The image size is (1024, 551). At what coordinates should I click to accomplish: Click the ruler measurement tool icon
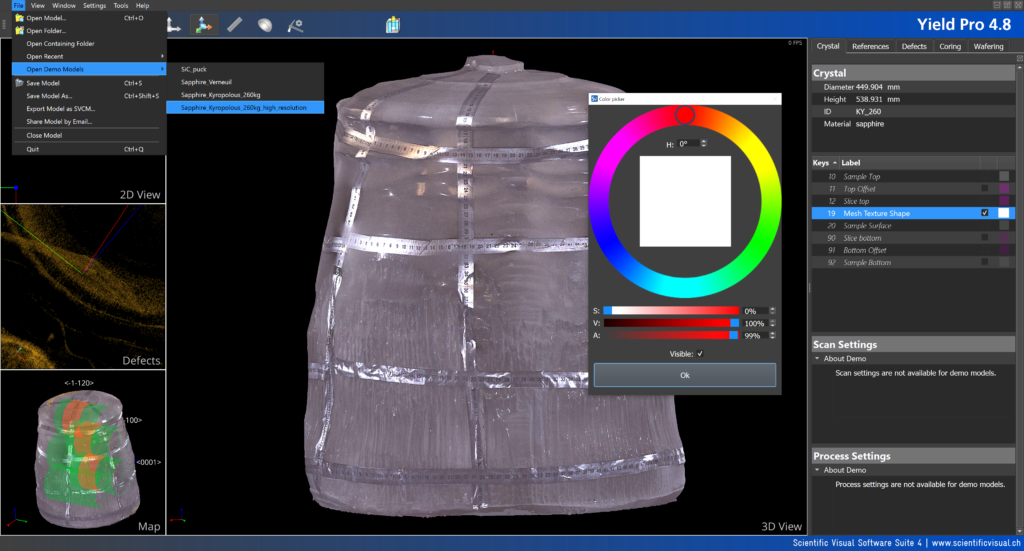[234, 24]
